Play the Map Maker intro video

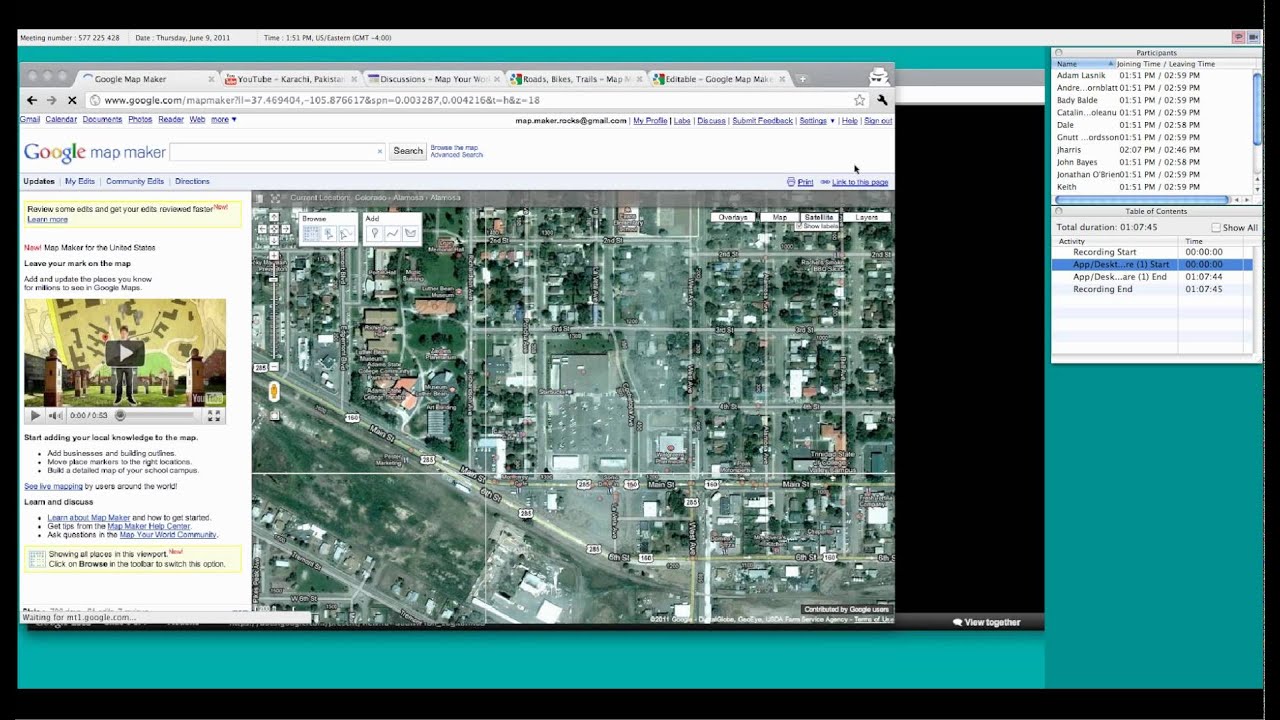[x=125, y=352]
